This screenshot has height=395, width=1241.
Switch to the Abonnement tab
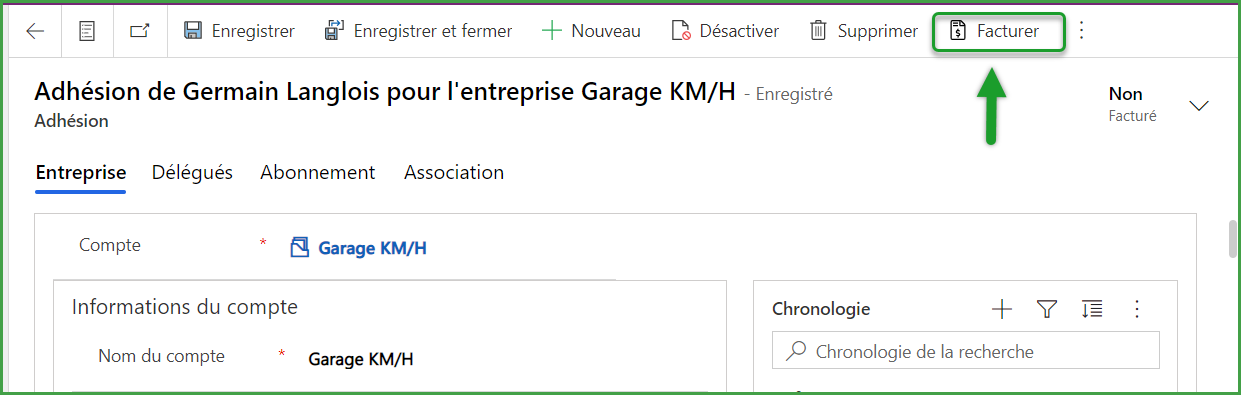[318, 172]
